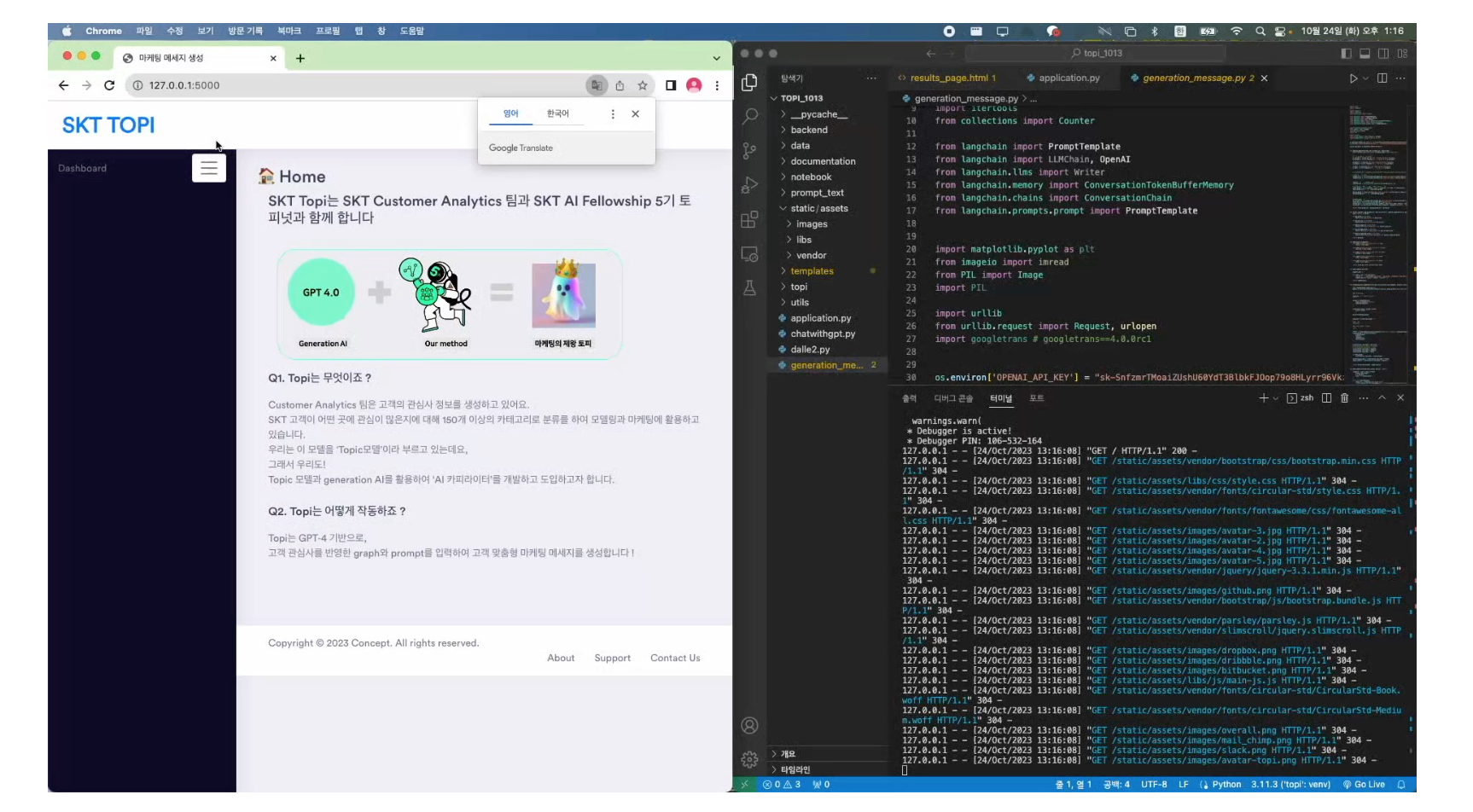Open the 디버그 콘솔 panel tab

[x=953, y=398]
